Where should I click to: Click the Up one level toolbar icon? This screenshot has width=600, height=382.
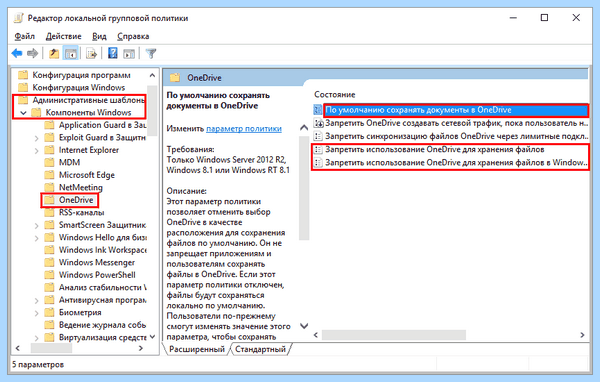pos(54,53)
